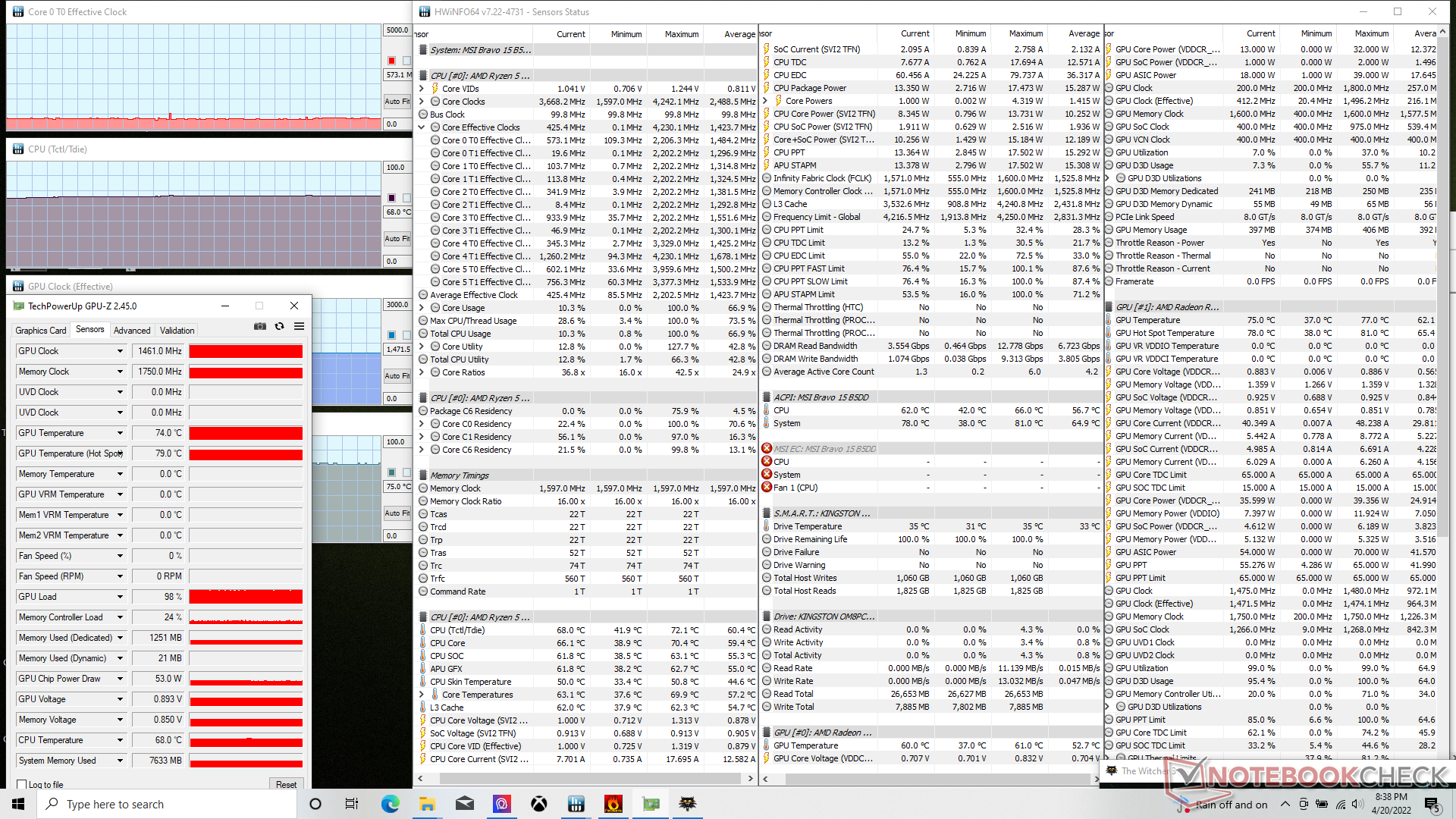Image resolution: width=1456 pixels, height=819 pixels.
Task: Click Auto Fit in Core 0 T0 Effective Clock graph
Action: tap(397, 101)
